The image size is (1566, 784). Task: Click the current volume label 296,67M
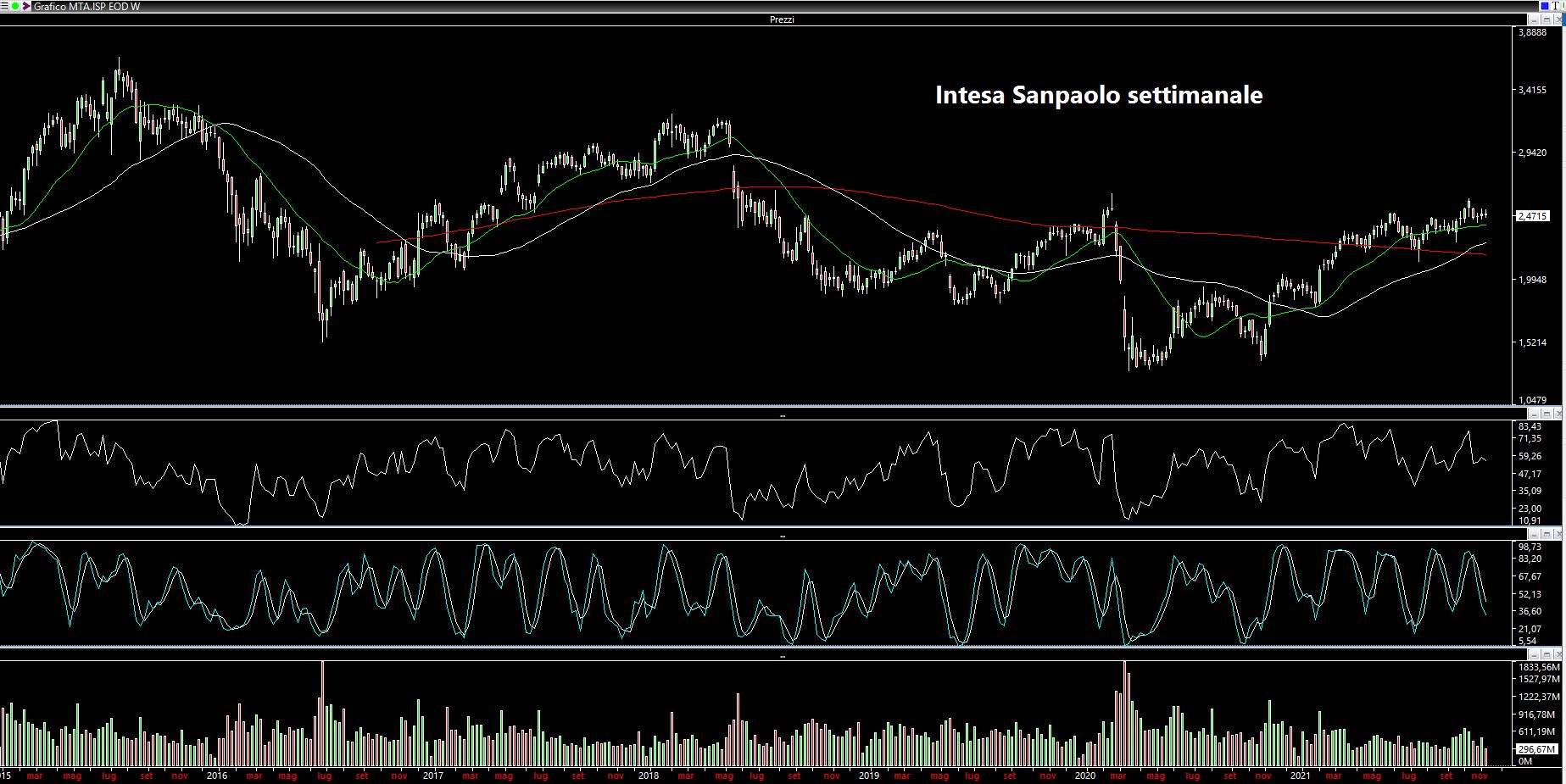[1536, 749]
